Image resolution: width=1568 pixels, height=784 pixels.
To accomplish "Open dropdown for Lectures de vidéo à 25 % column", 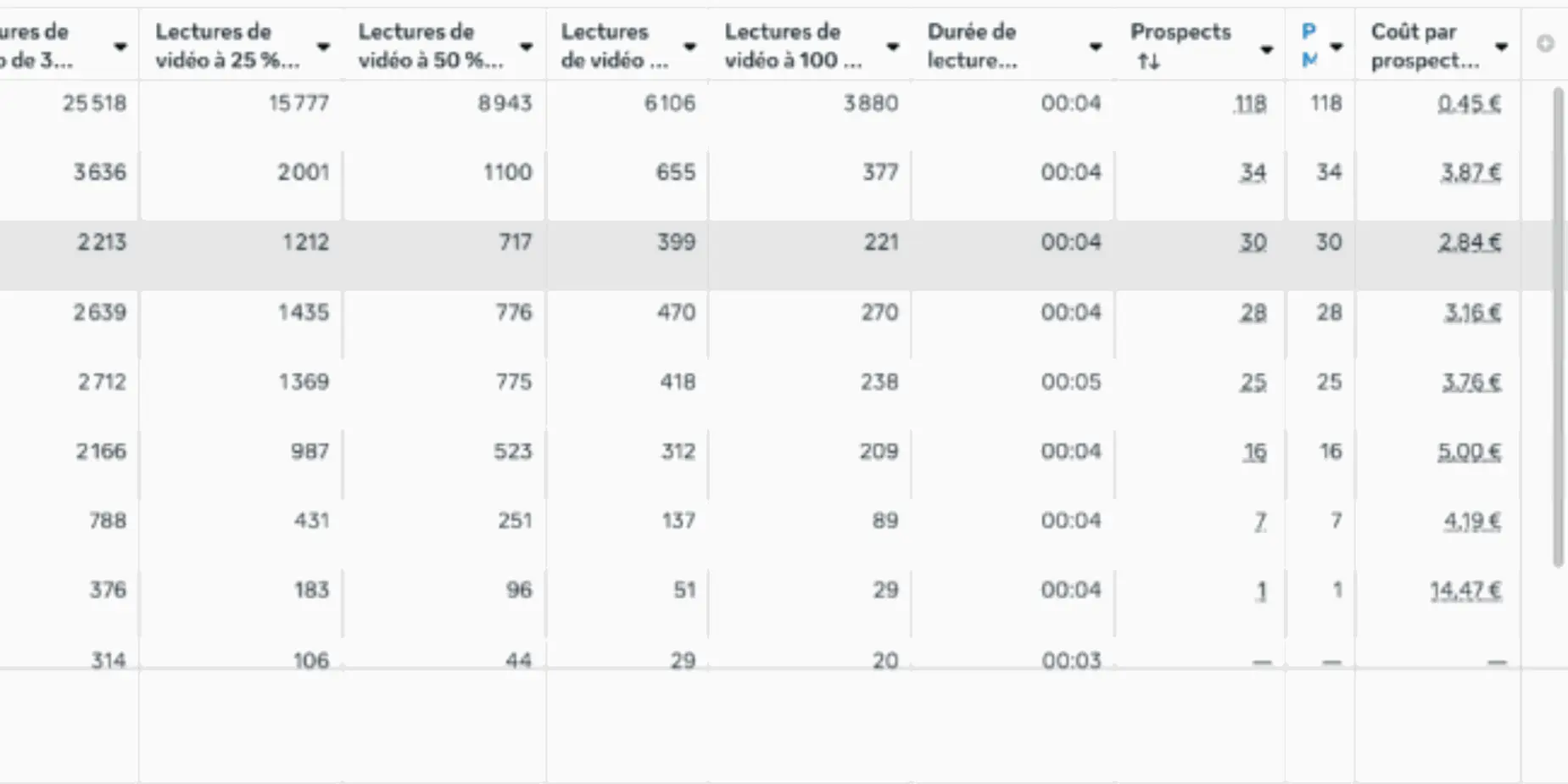I will pyautogui.click(x=323, y=47).
